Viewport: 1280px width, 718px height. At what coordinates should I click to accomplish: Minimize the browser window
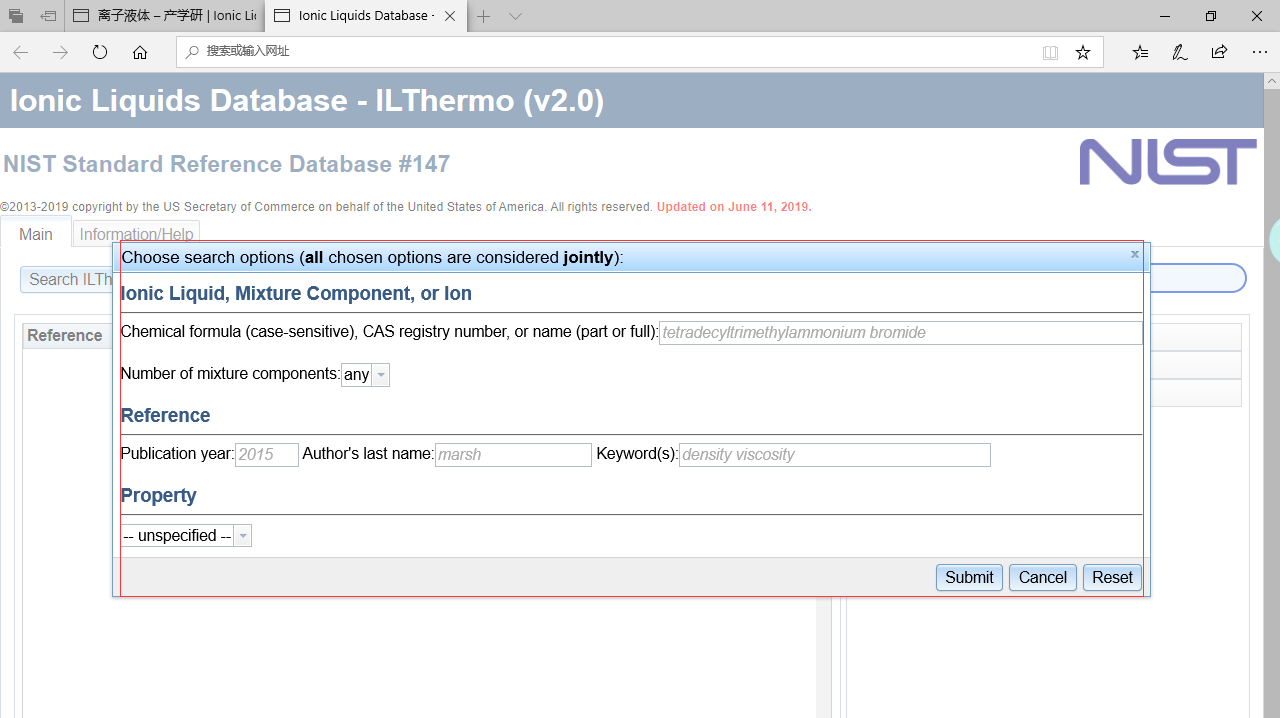[x=1165, y=16]
